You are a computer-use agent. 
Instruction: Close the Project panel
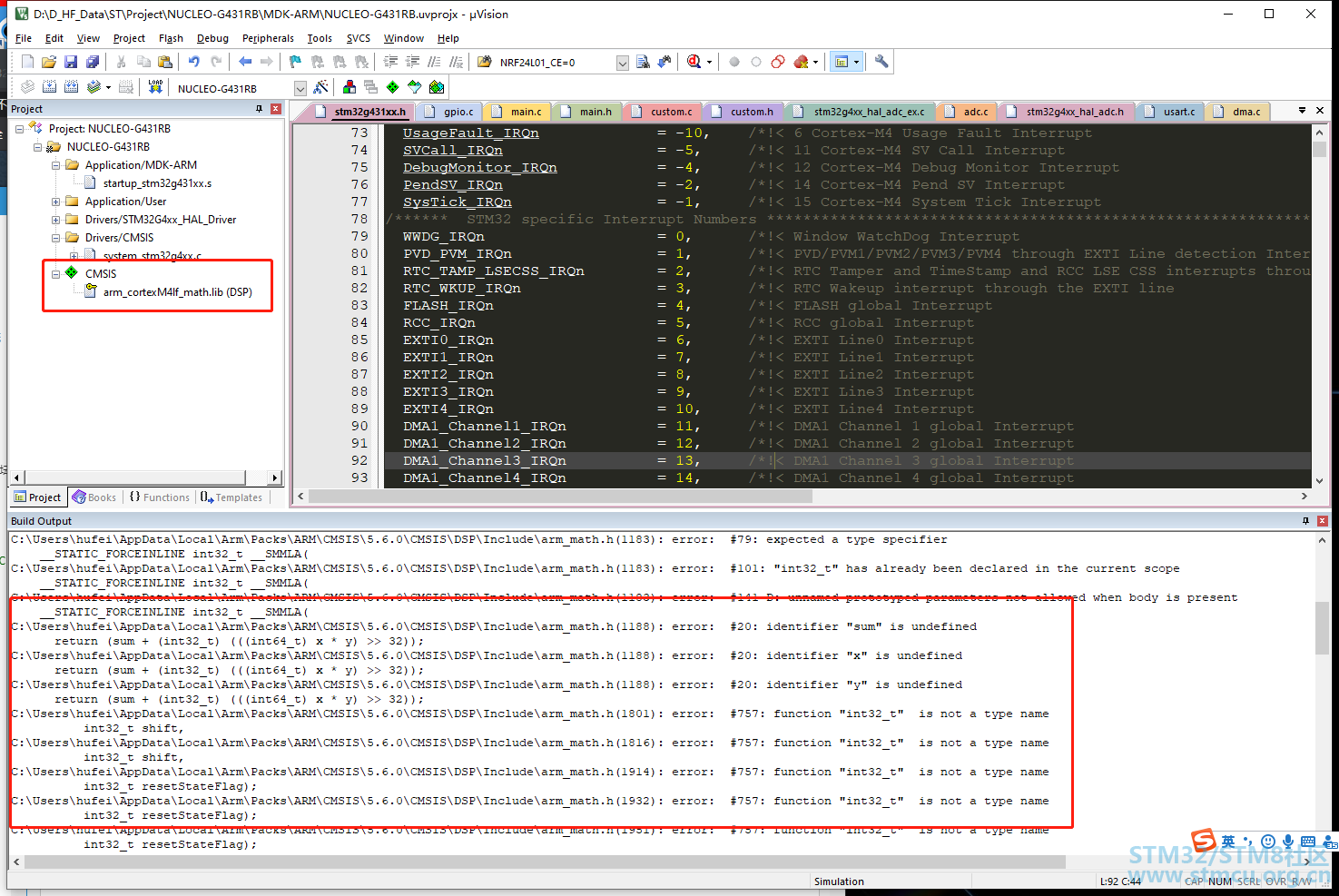tap(276, 109)
